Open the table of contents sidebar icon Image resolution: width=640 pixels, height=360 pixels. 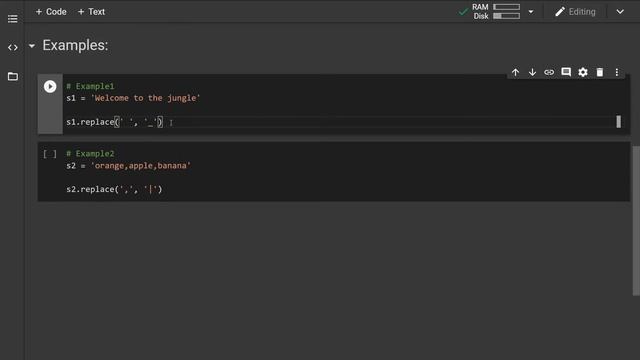[x=13, y=19]
